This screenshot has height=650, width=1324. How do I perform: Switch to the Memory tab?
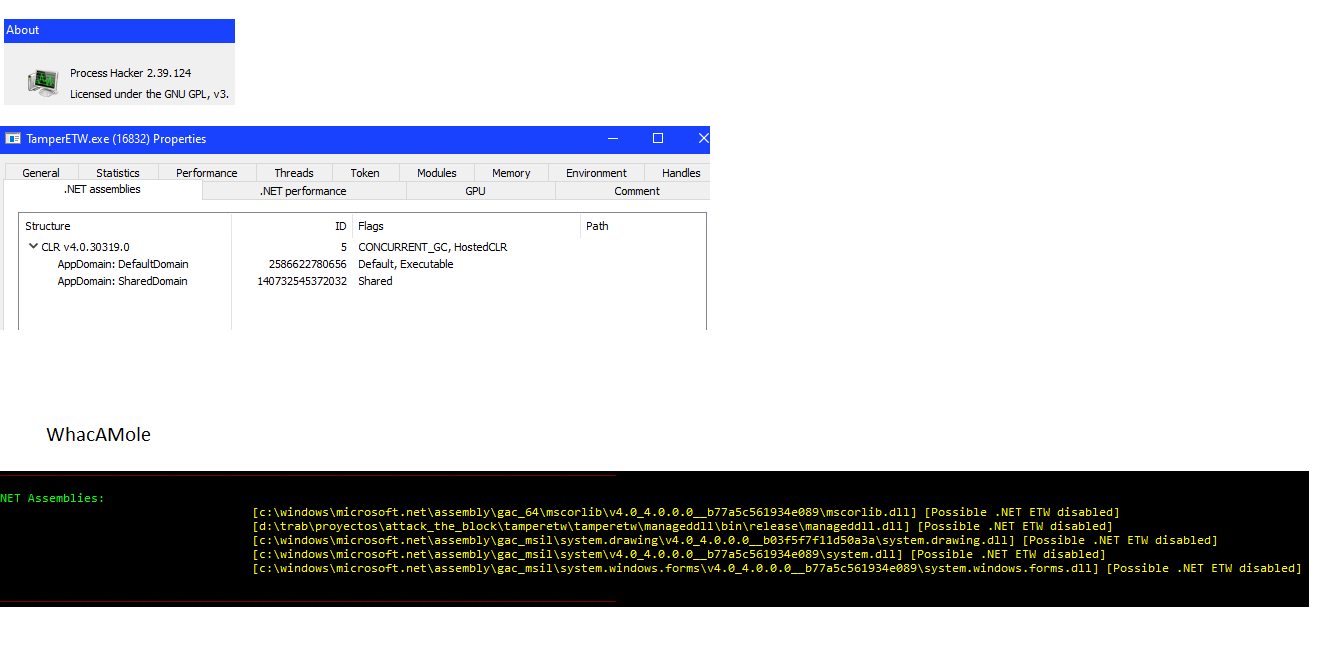tap(510, 172)
